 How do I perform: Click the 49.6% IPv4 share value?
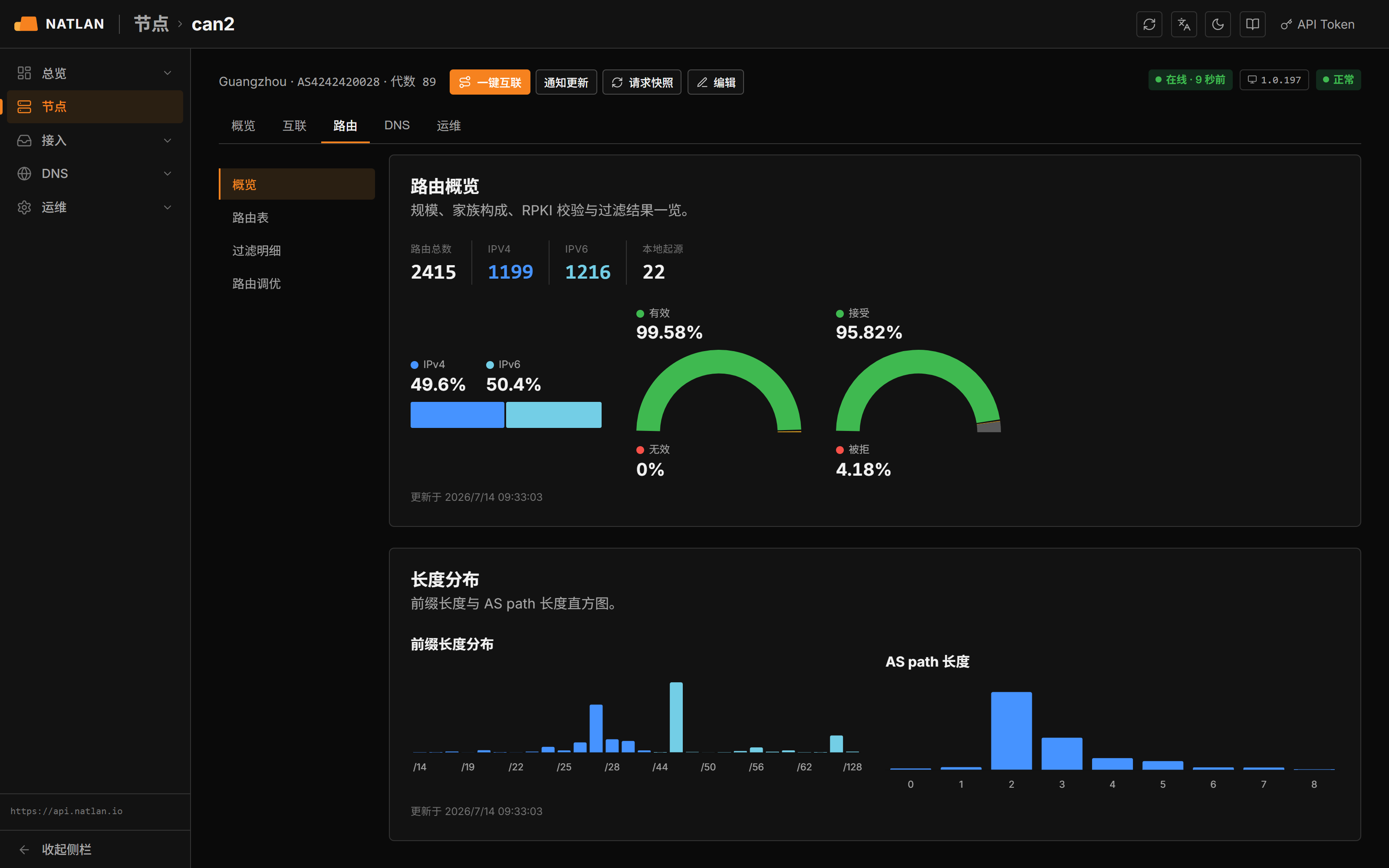tap(438, 385)
